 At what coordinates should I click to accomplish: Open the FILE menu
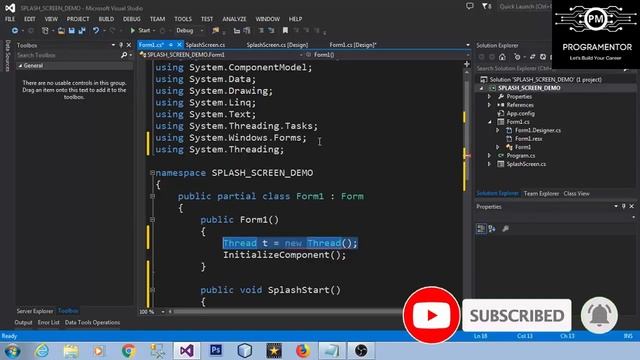(10, 19)
